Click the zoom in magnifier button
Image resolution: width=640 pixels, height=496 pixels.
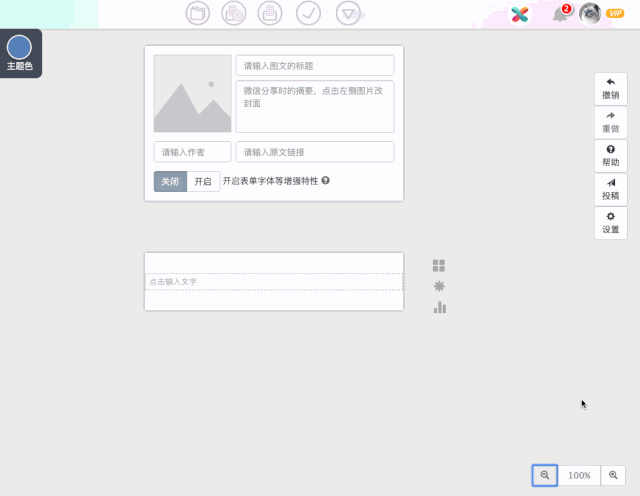[x=613, y=475]
